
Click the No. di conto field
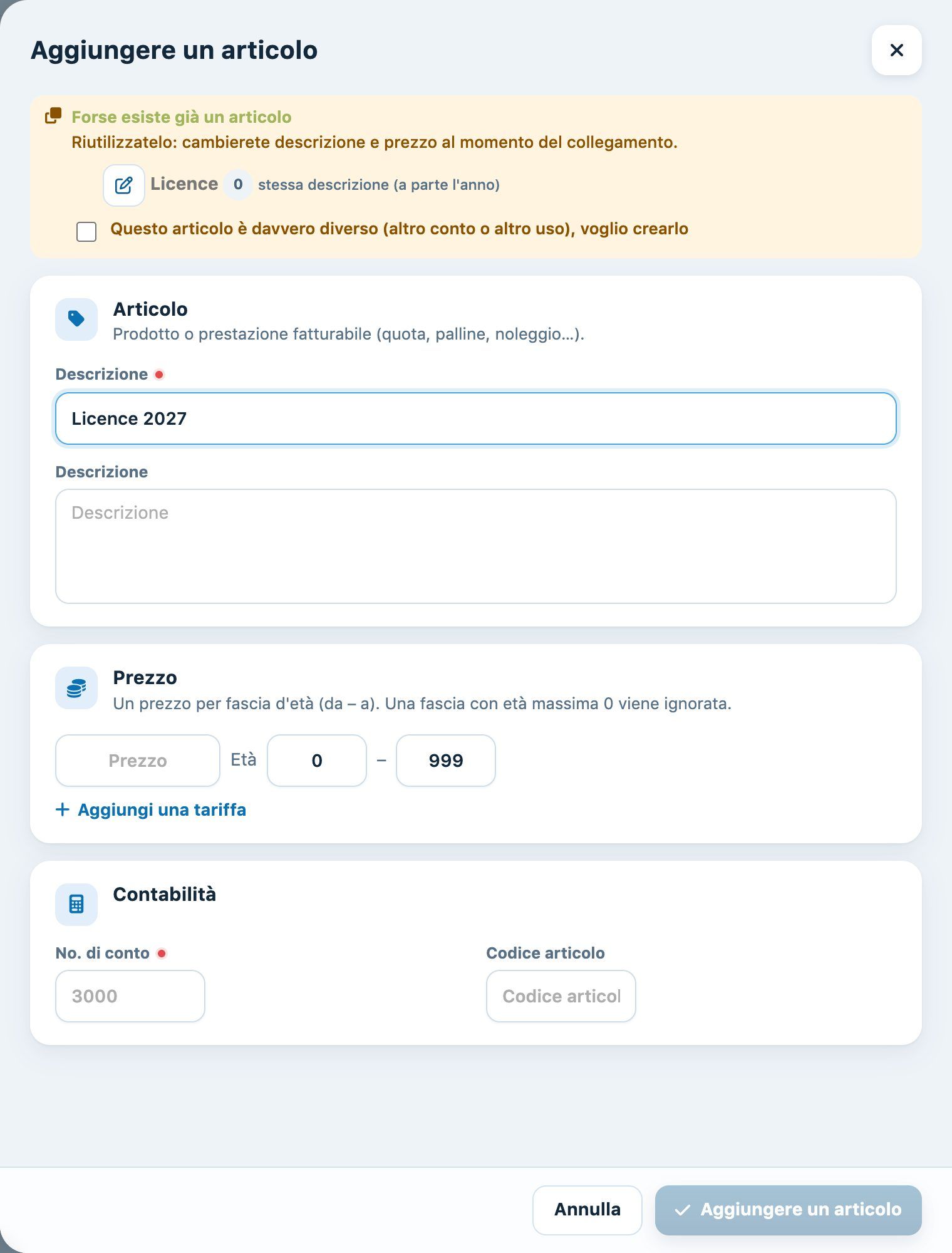click(130, 996)
